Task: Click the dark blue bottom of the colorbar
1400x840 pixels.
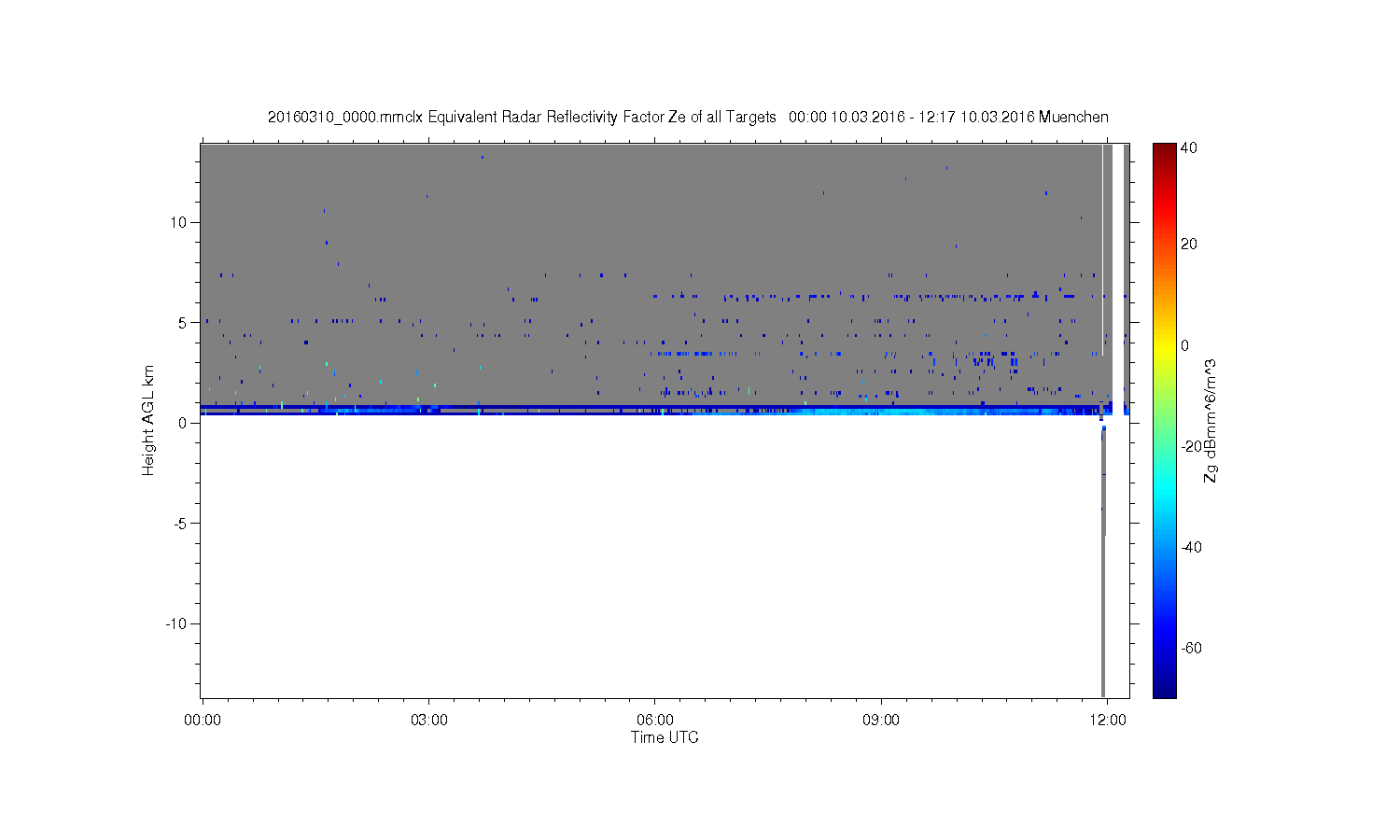Action: pyautogui.click(x=1164, y=689)
